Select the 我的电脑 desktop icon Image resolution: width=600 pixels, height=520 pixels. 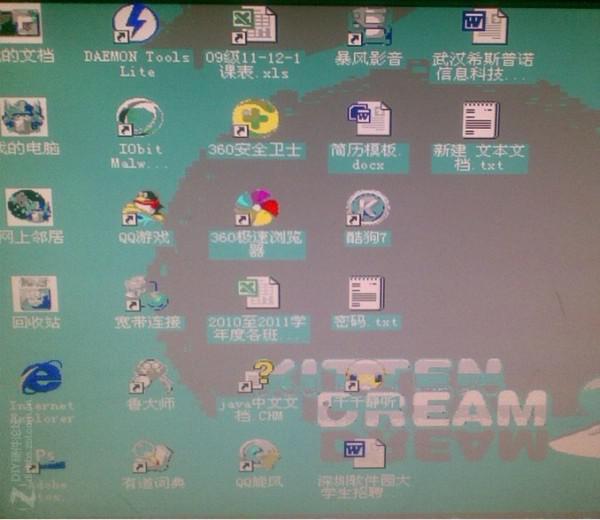(x=24, y=118)
